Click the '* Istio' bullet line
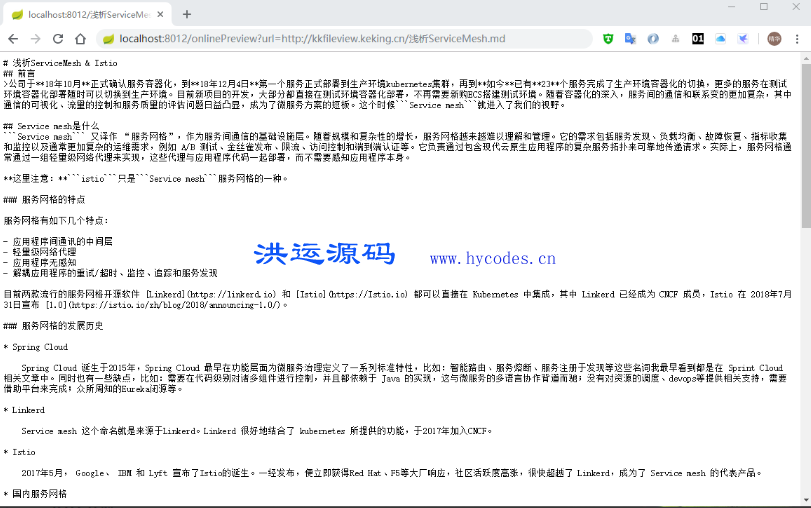 tap(20, 452)
